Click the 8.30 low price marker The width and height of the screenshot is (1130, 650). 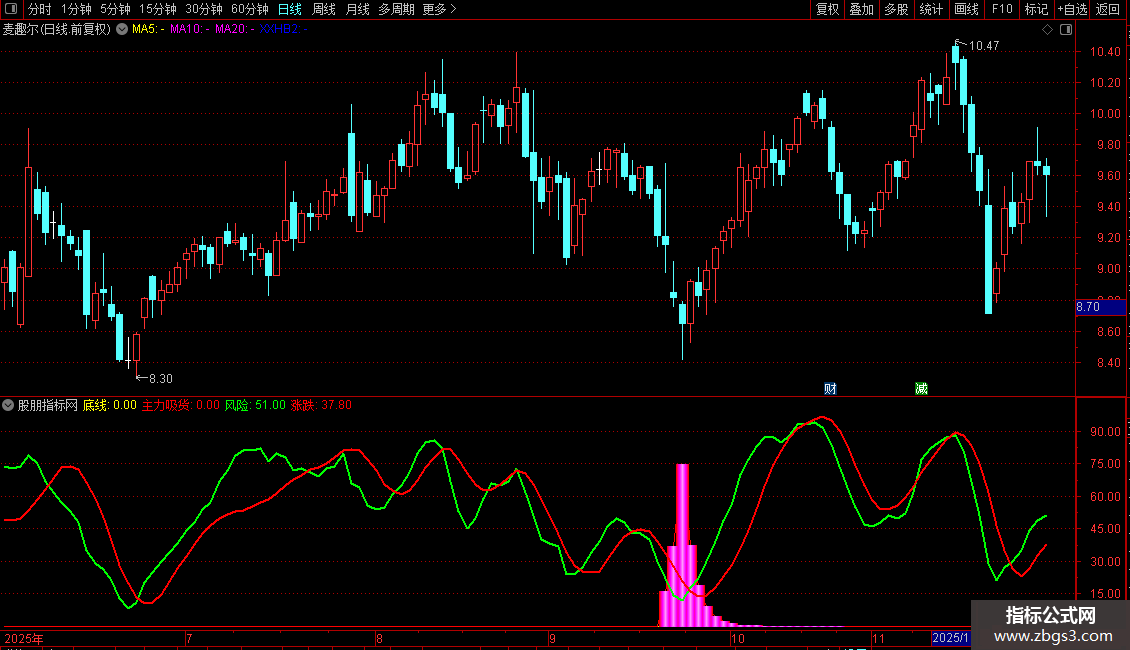click(161, 378)
